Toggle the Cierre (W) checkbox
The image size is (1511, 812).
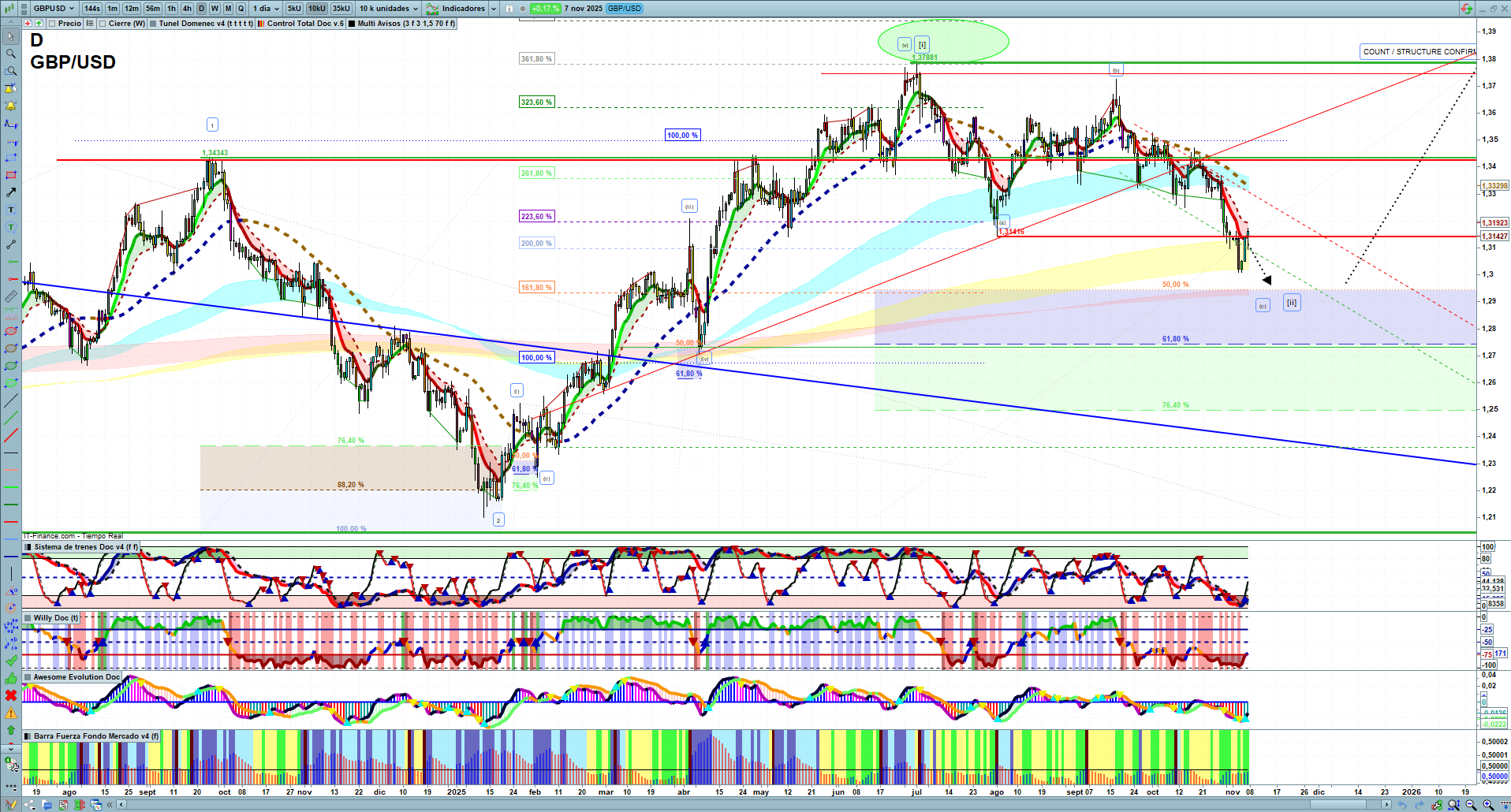(x=103, y=24)
